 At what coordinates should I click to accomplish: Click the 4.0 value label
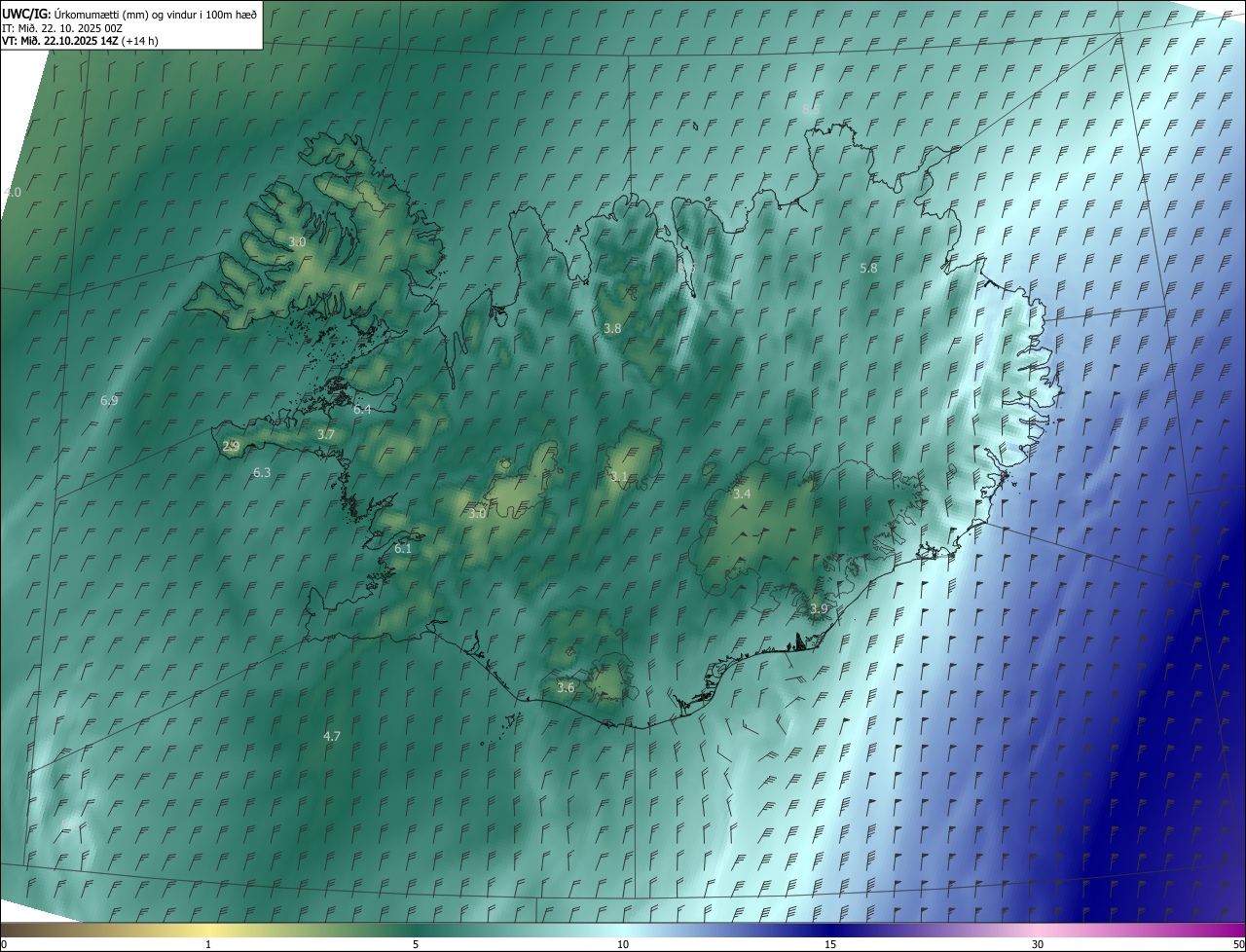(x=12, y=193)
